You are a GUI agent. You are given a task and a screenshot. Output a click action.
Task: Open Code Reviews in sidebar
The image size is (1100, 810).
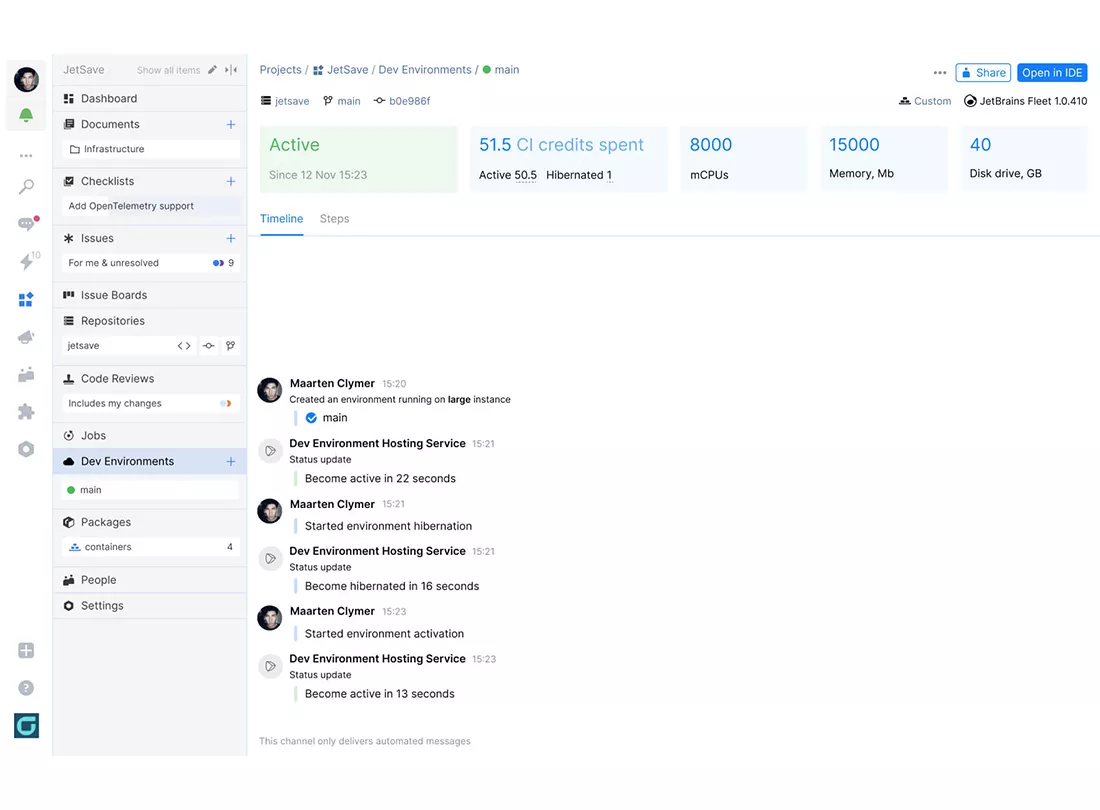150,379
